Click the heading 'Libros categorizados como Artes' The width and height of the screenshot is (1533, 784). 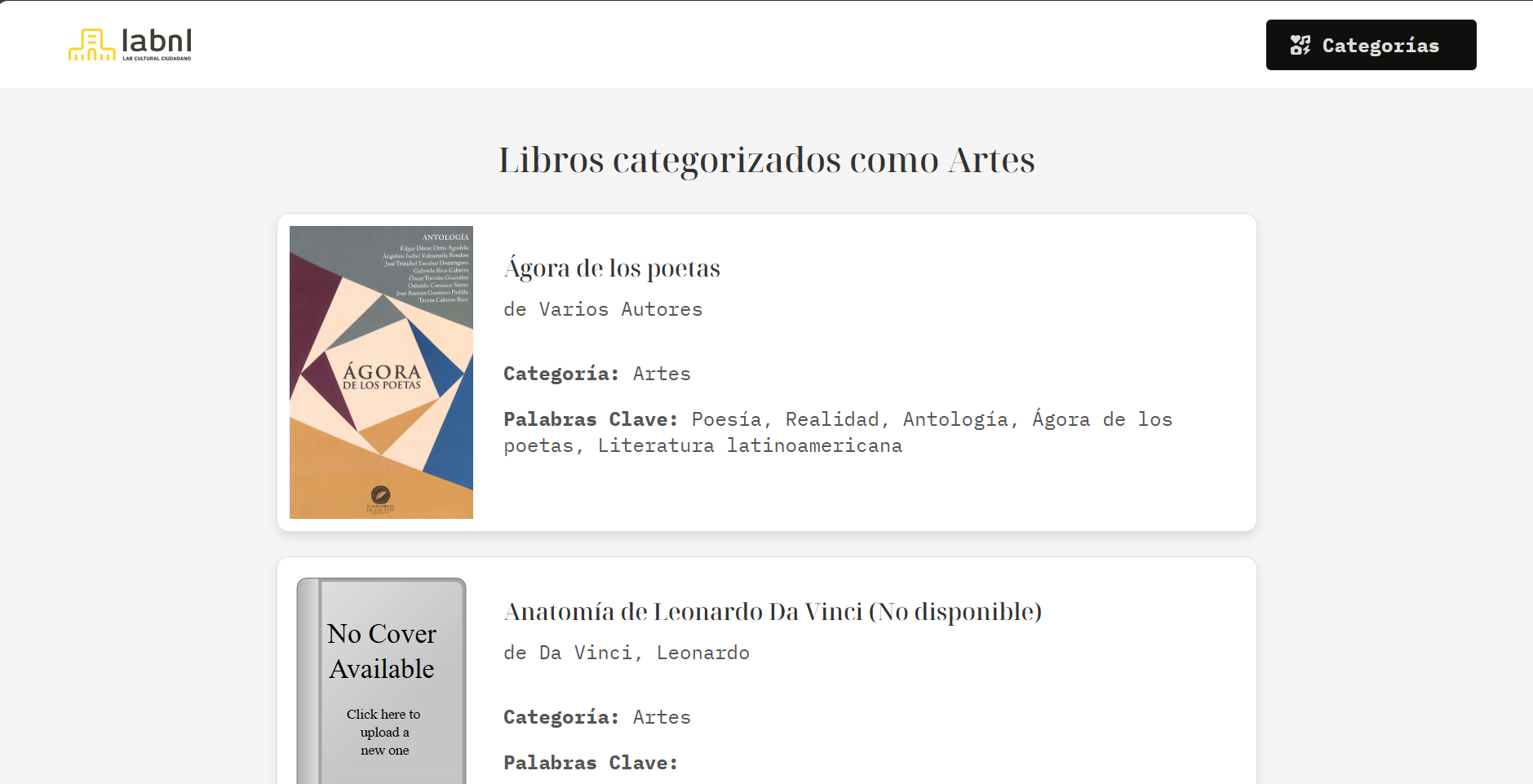[767, 160]
